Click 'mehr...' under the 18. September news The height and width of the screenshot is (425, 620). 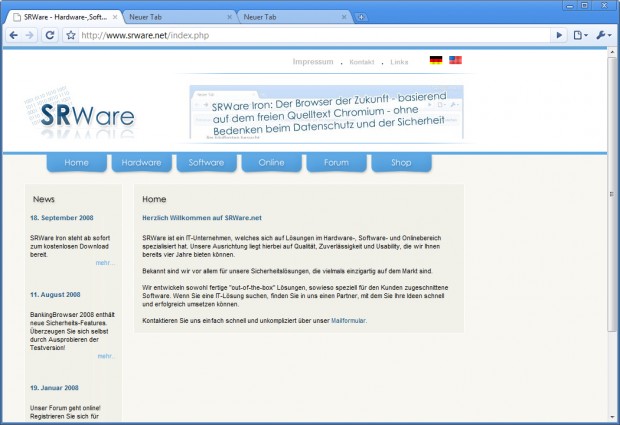pos(105,263)
